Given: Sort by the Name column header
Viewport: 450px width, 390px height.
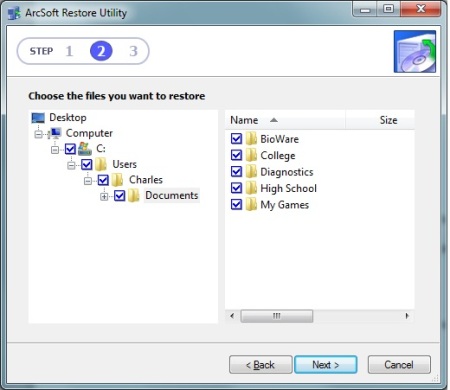Looking at the screenshot, I should 285,120.
